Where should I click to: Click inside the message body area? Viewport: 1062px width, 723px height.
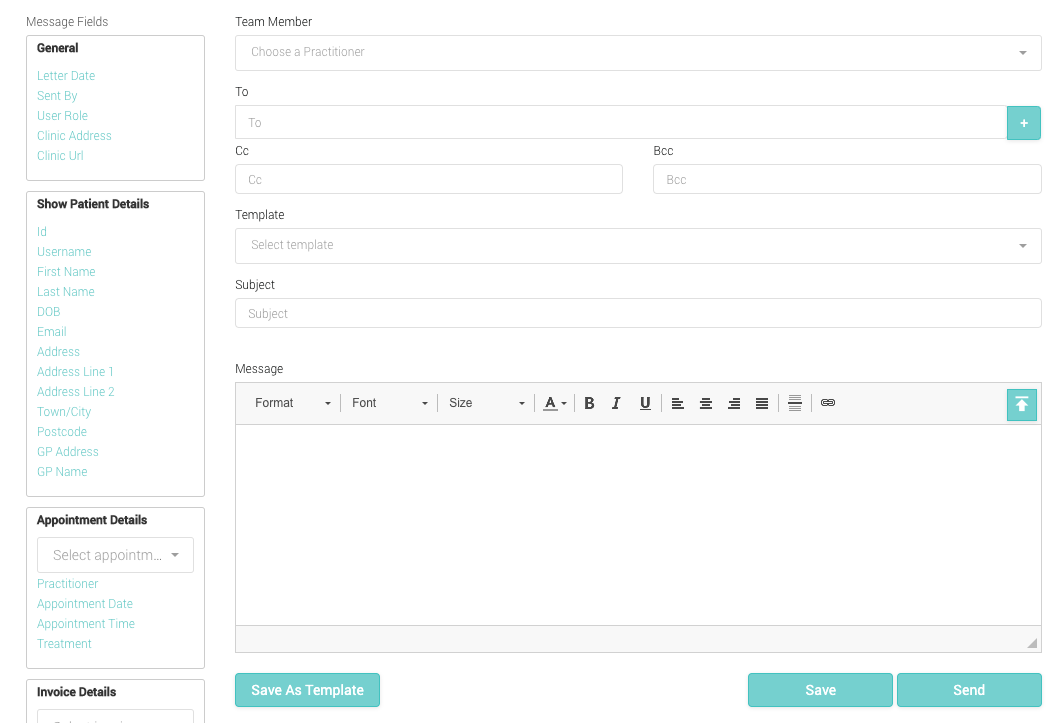638,525
